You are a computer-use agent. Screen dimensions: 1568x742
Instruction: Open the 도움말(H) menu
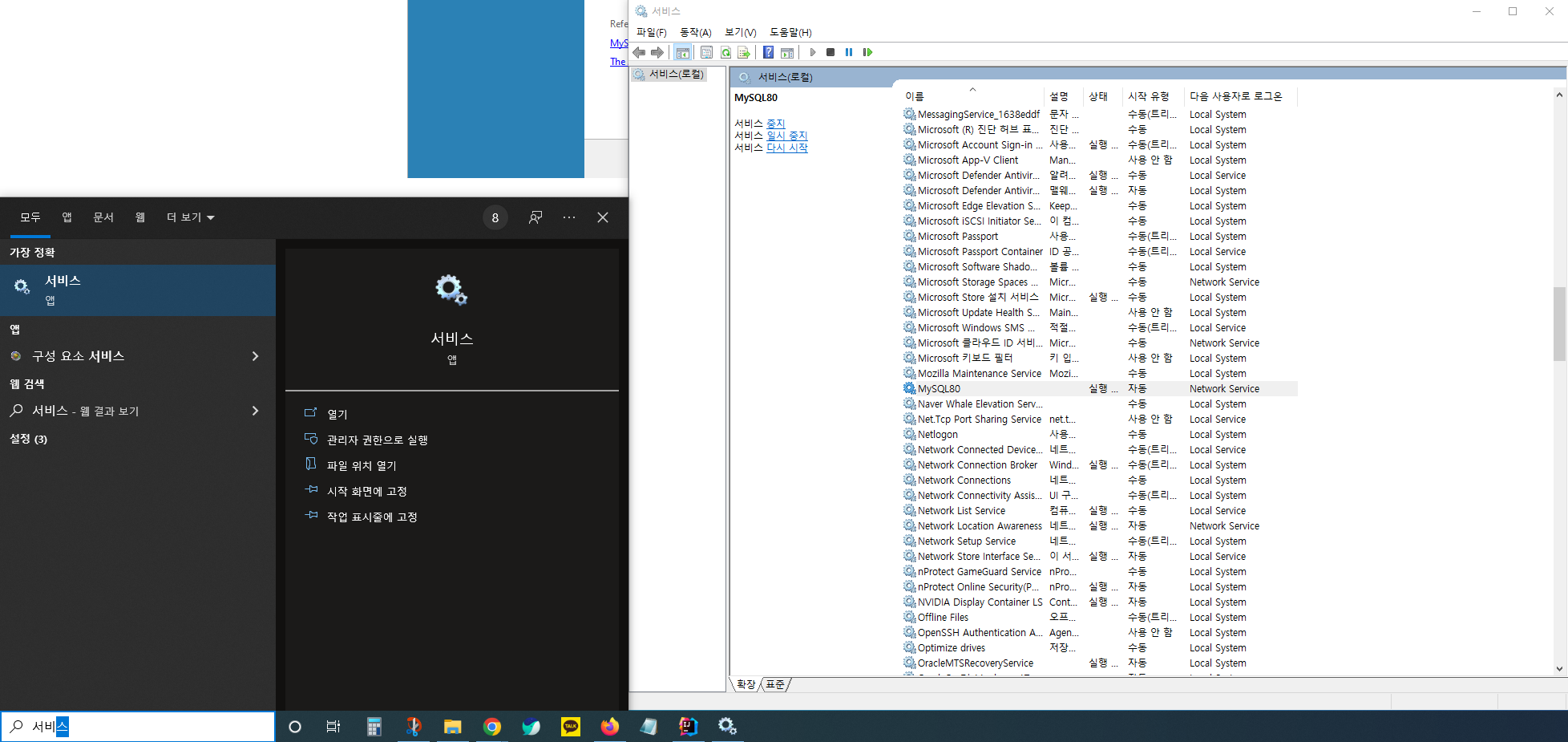[790, 32]
